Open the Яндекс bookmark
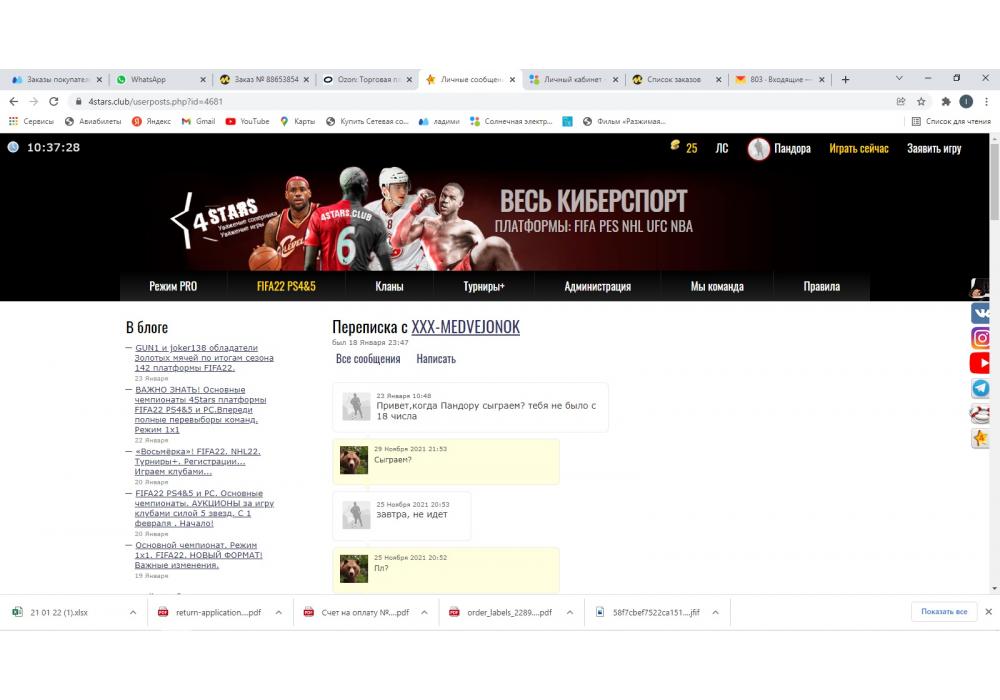This screenshot has height=700, width=1000. pos(151,121)
